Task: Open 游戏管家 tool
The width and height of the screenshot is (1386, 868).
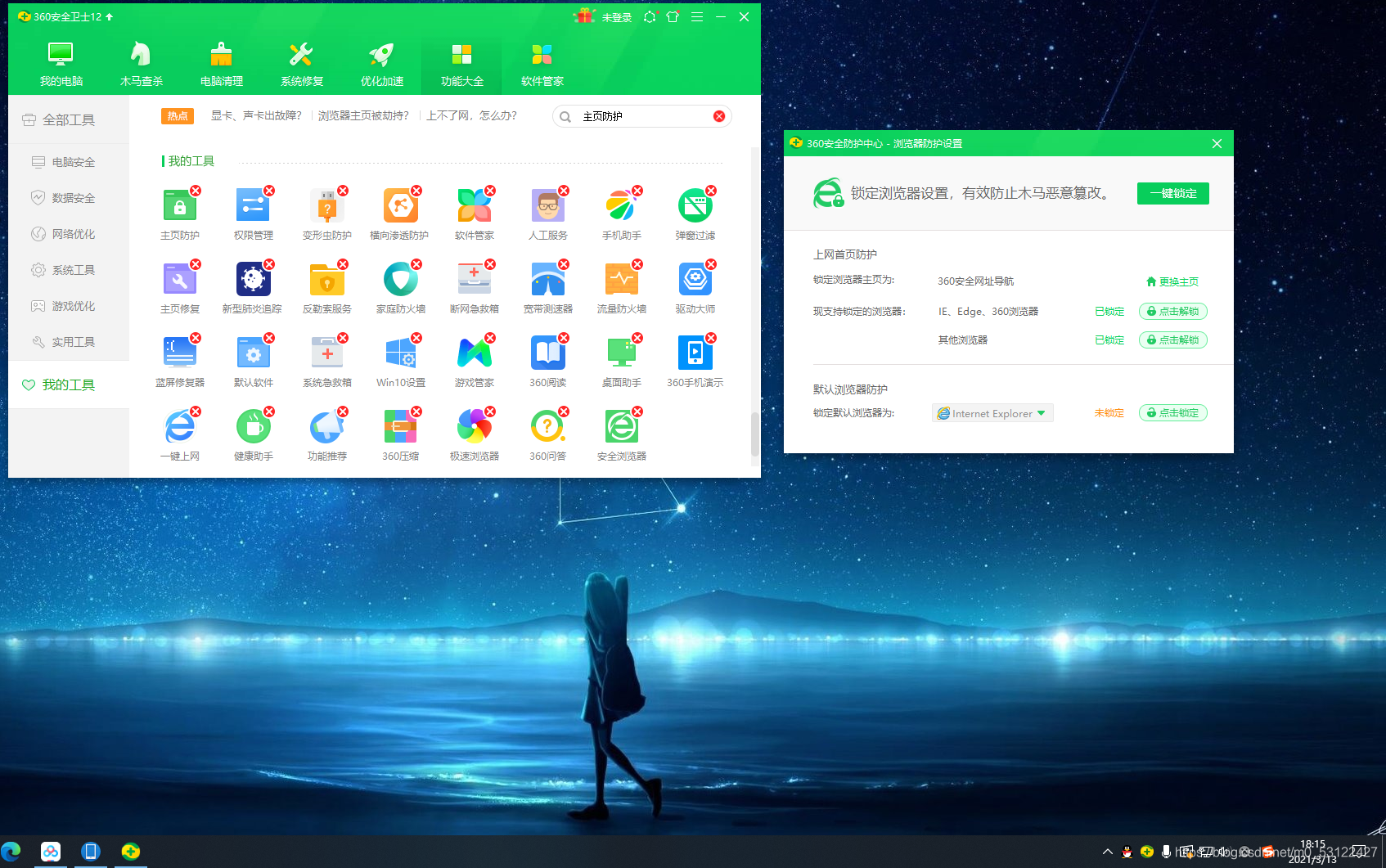Action: pyautogui.click(x=475, y=362)
